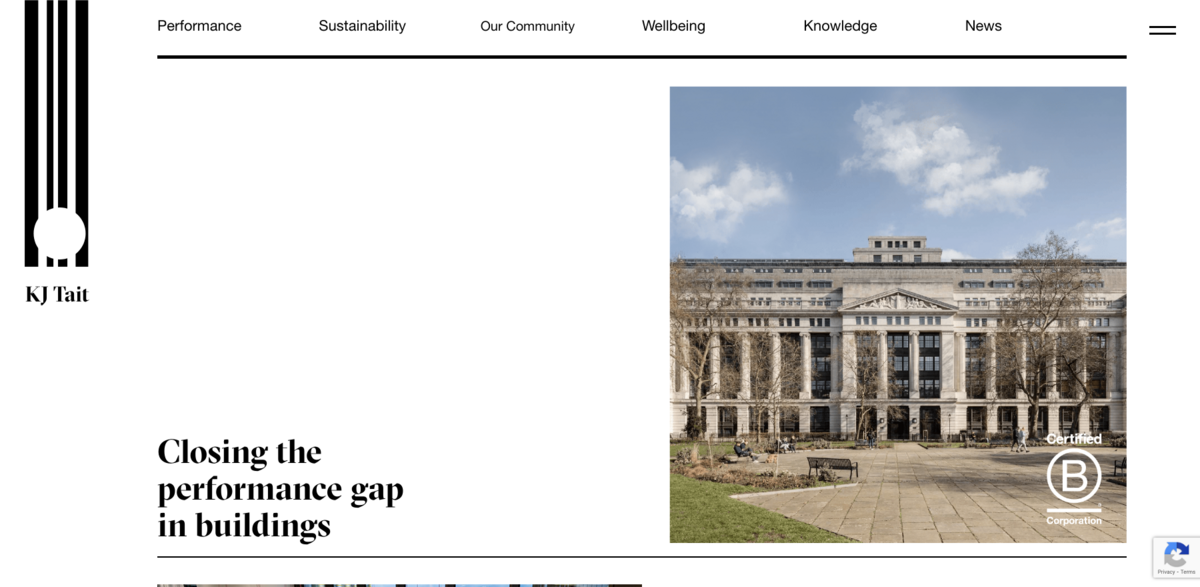Click the 'Closing the performance gap' headline
Image resolution: width=1200 pixels, height=587 pixels.
(x=280, y=489)
